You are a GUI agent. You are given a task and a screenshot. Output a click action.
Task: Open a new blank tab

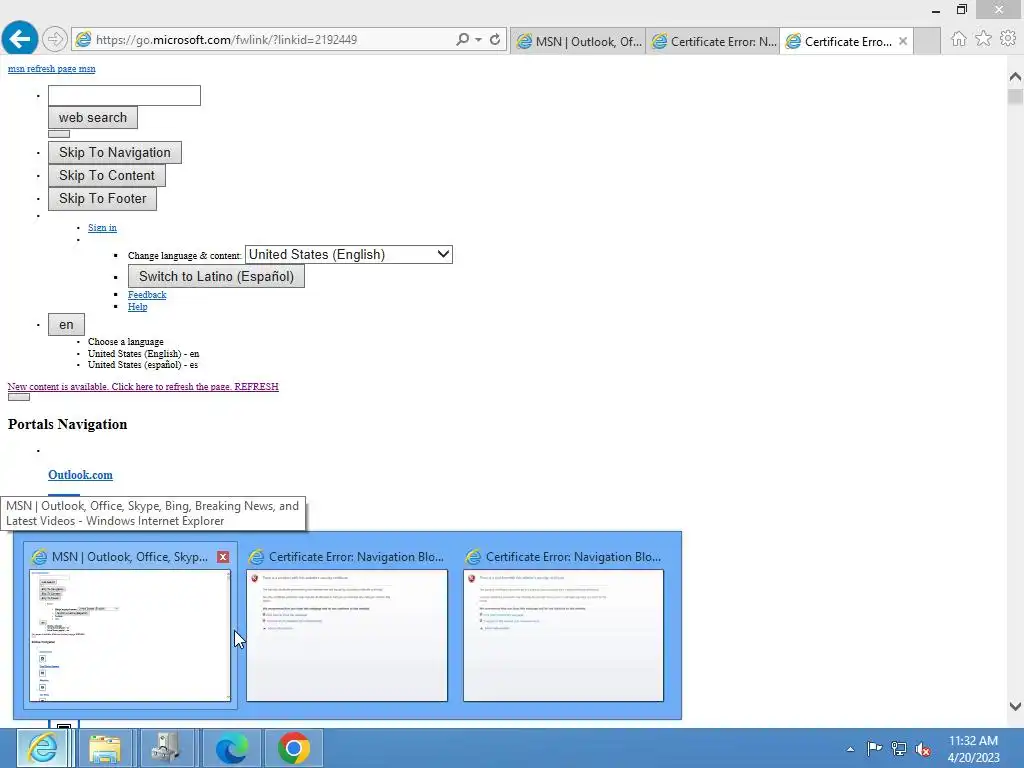click(x=927, y=42)
